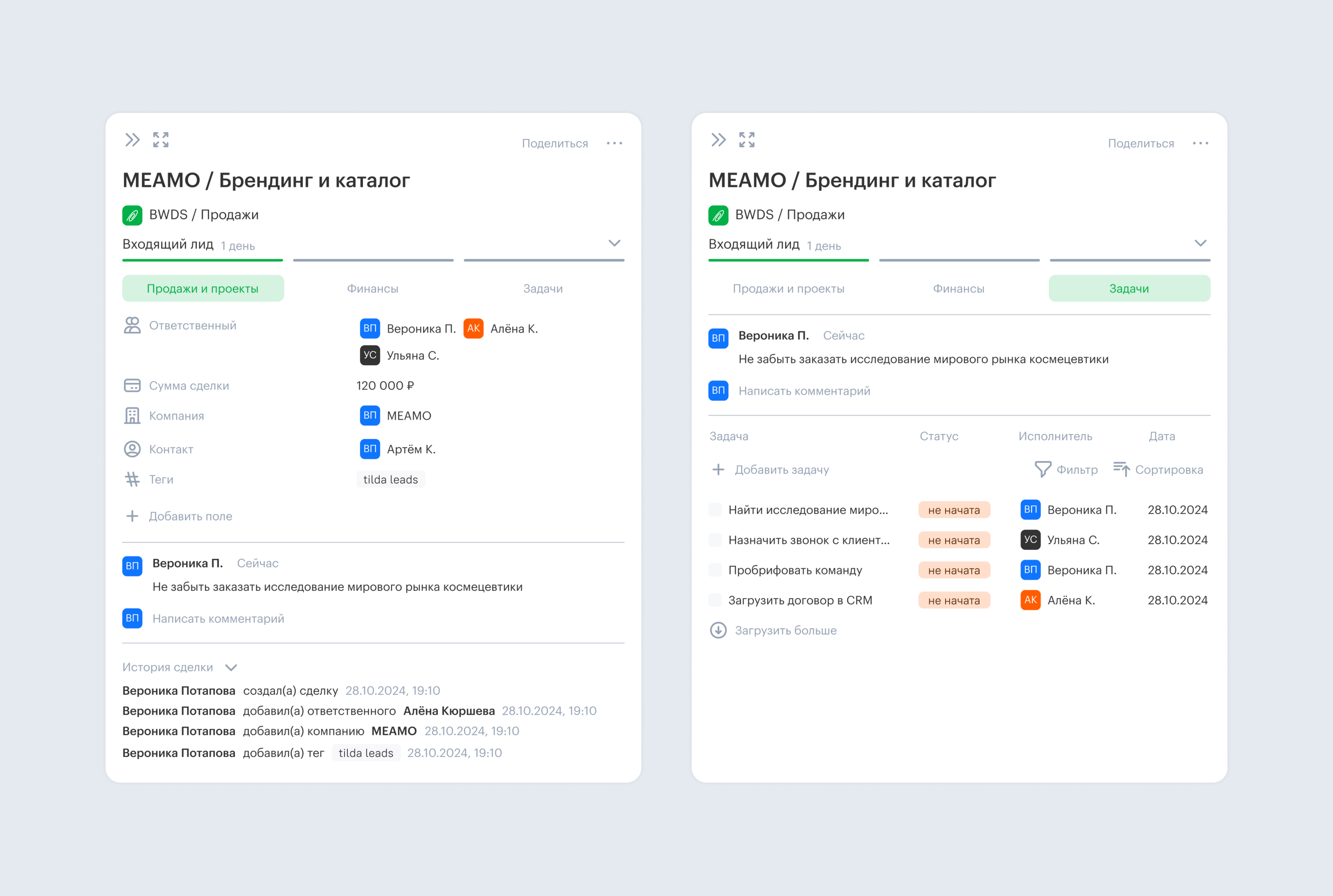Screen dimensions: 1333x896
Task: Click Написать комментарий field in left card
Action: [x=218, y=618]
